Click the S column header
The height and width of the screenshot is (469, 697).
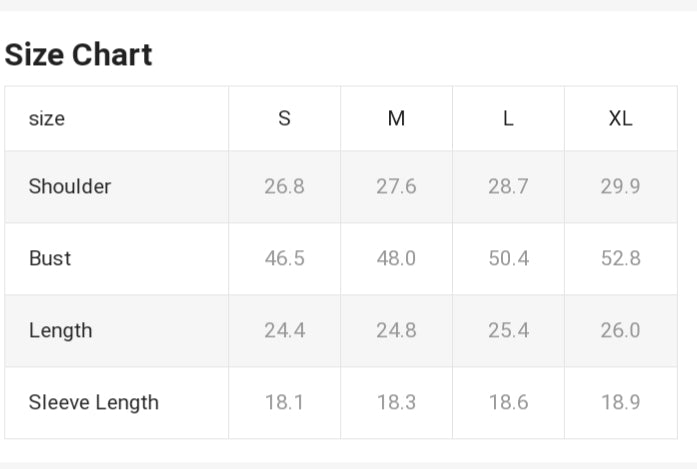[x=284, y=118]
